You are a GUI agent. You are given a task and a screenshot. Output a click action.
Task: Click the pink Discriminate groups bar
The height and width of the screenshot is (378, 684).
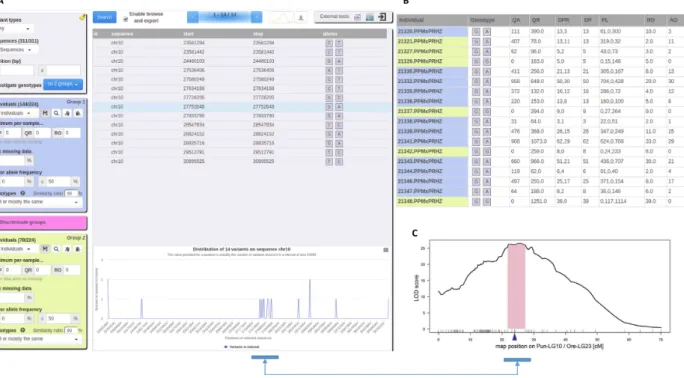(x=43, y=222)
